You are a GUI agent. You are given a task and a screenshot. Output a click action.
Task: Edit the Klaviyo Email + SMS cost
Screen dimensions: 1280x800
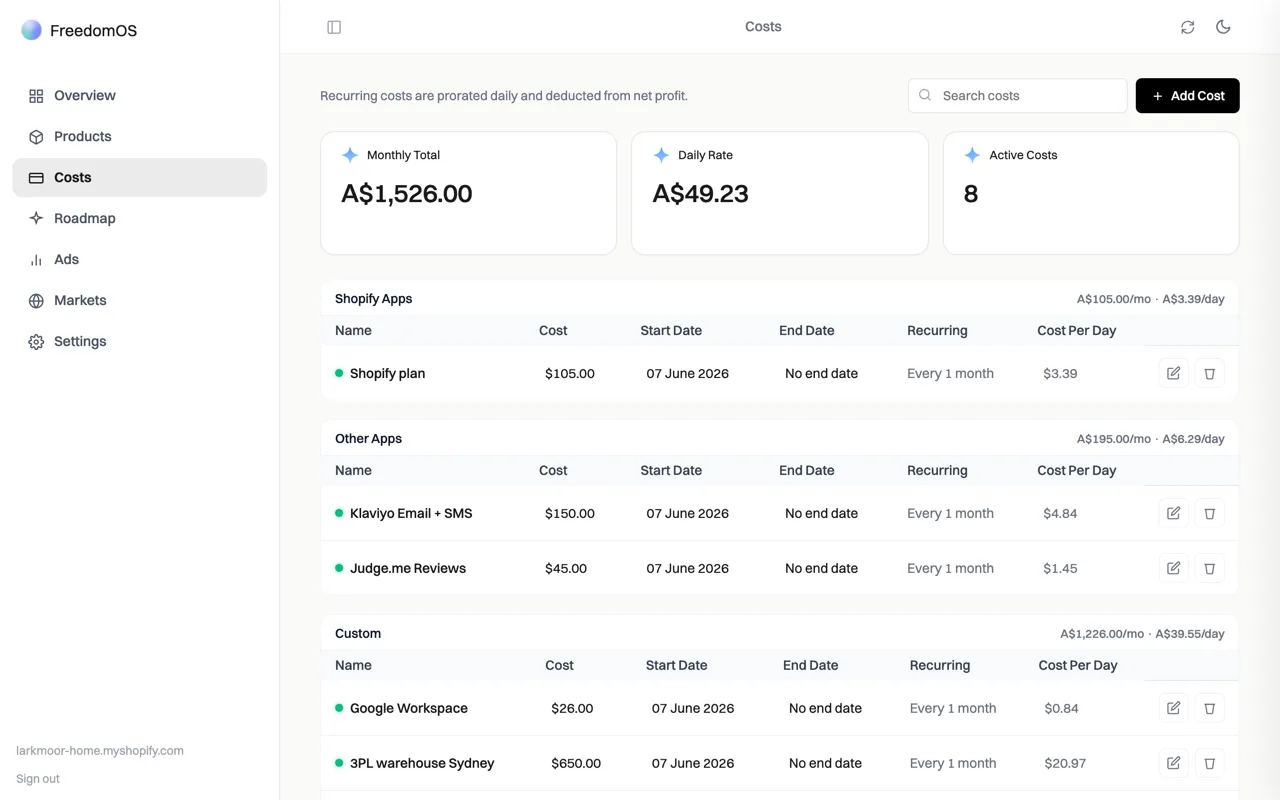[x=1174, y=513]
